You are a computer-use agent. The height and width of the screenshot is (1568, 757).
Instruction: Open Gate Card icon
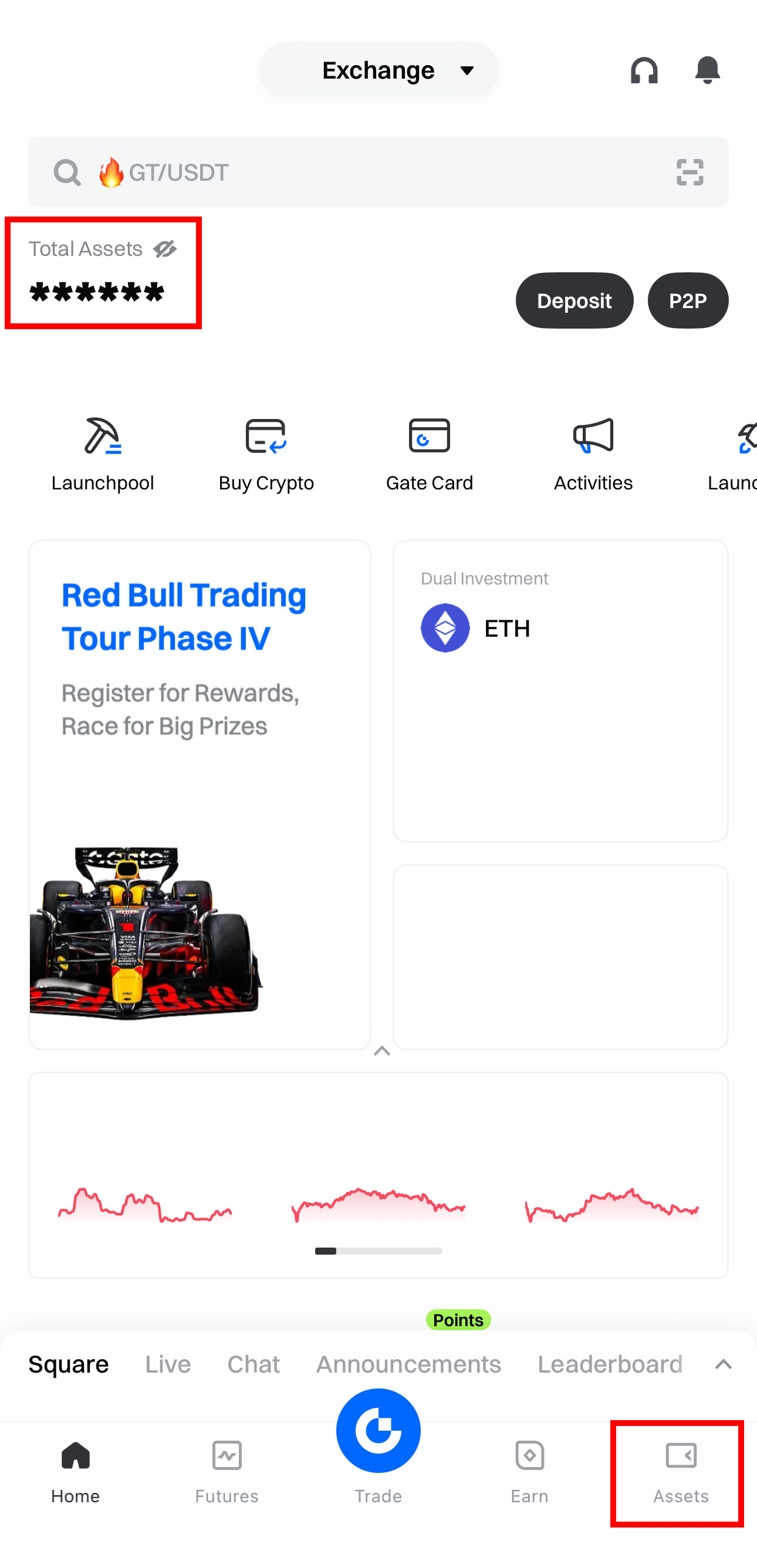[x=429, y=436]
